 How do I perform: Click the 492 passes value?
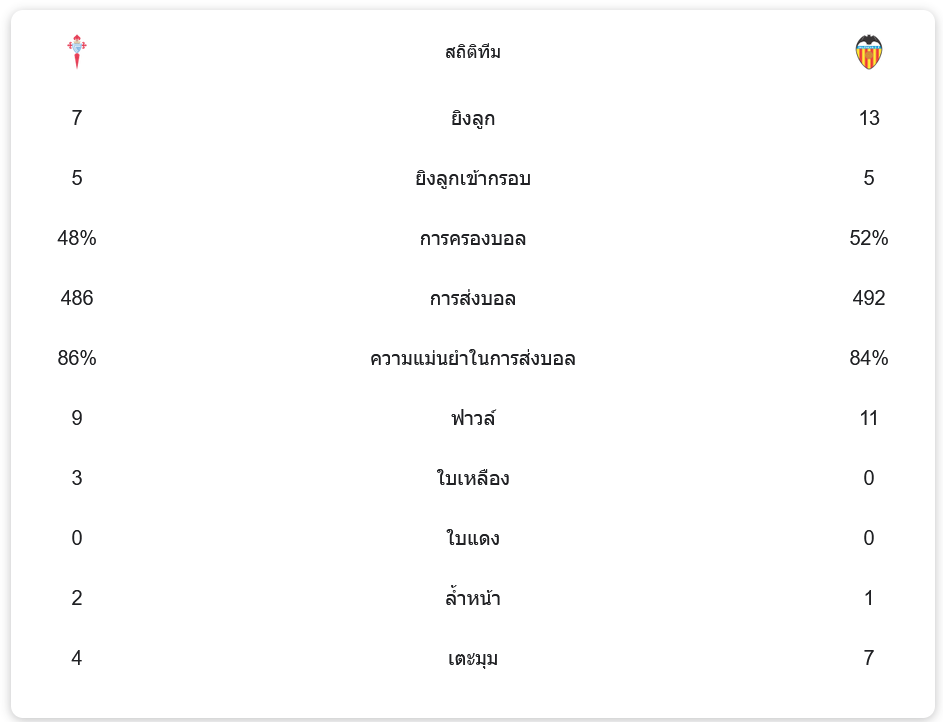pyautogui.click(x=868, y=298)
